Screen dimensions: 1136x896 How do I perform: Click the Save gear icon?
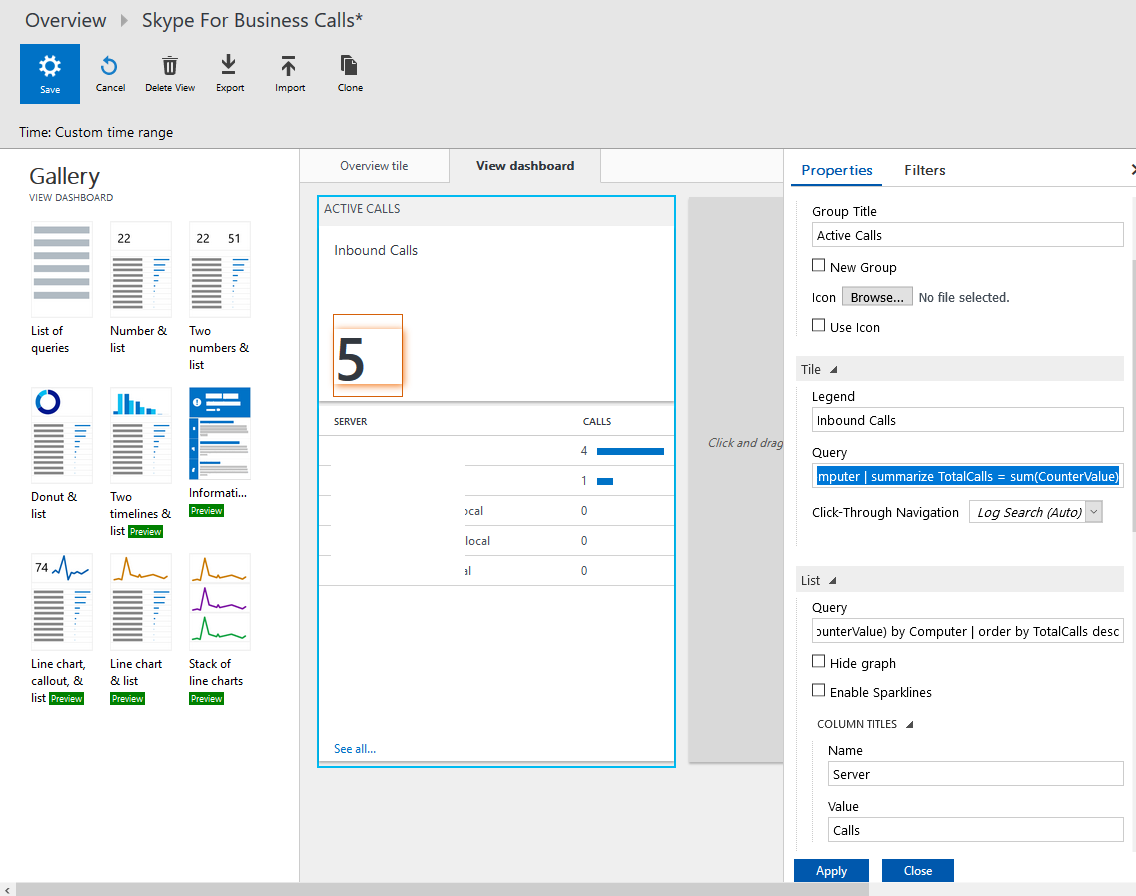(50, 67)
